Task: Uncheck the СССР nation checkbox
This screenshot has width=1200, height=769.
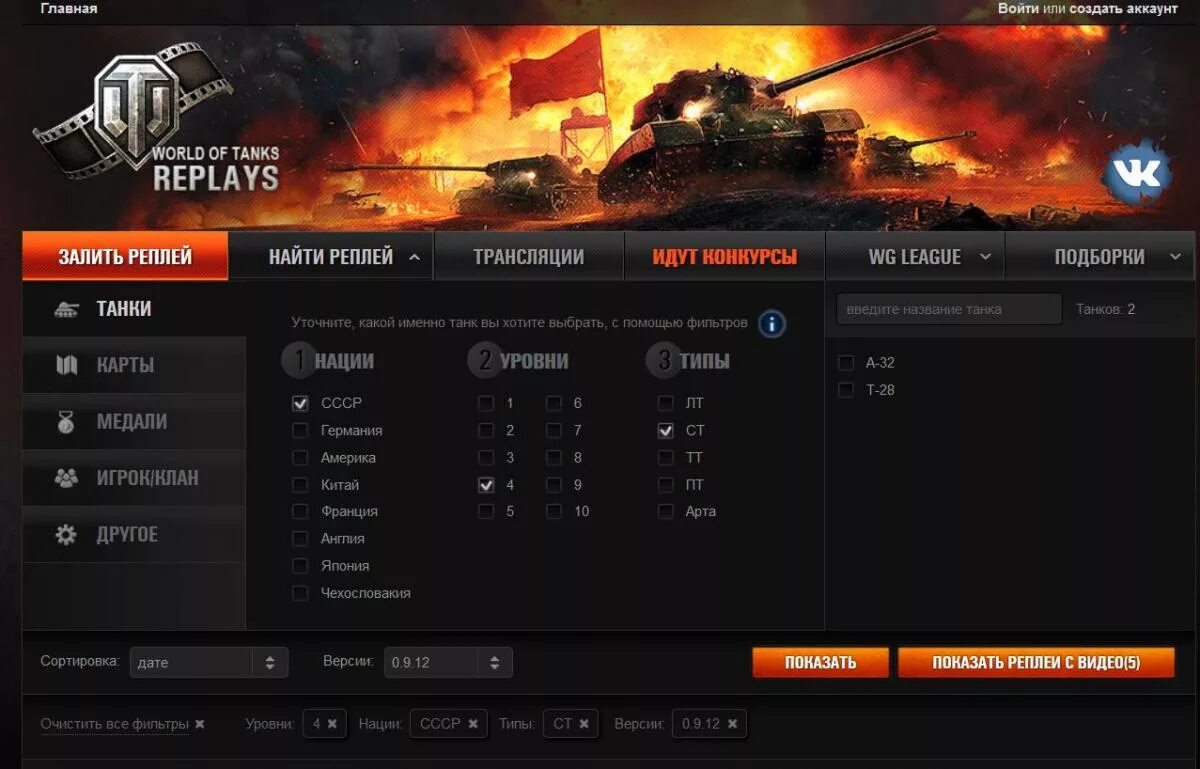Action: tap(300, 403)
